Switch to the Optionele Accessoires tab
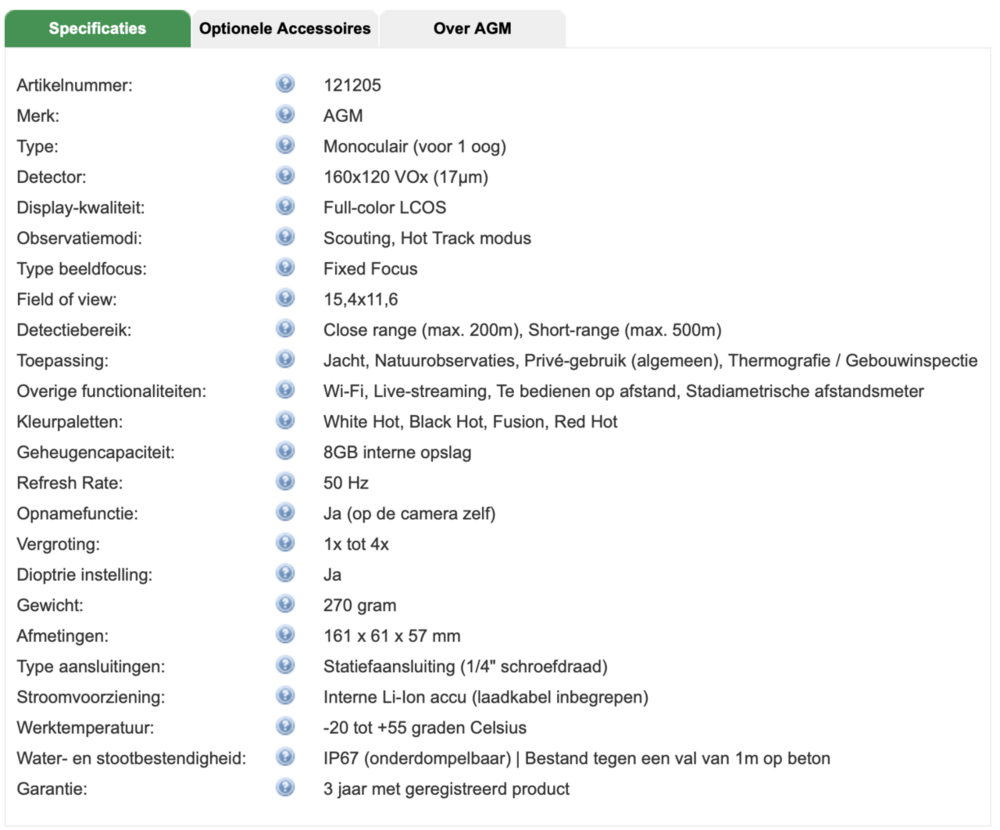This screenshot has width=1000, height=830. 285,29
